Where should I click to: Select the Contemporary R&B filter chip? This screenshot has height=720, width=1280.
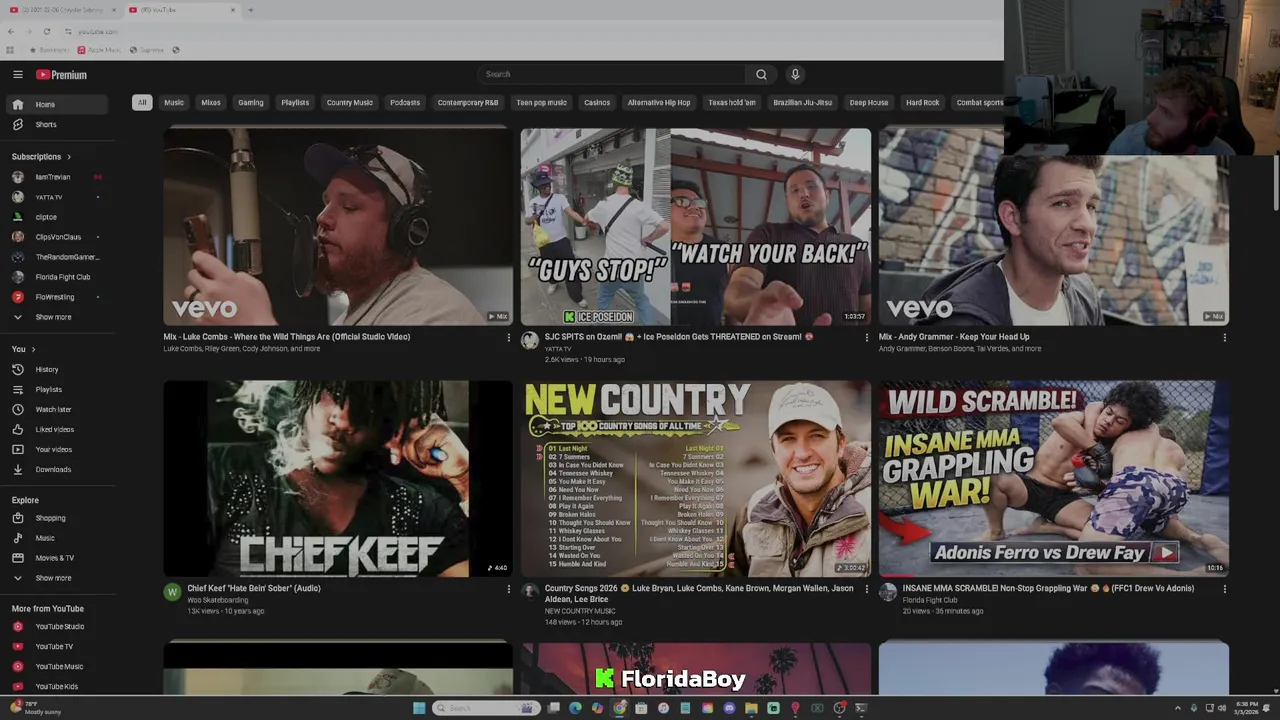(468, 102)
